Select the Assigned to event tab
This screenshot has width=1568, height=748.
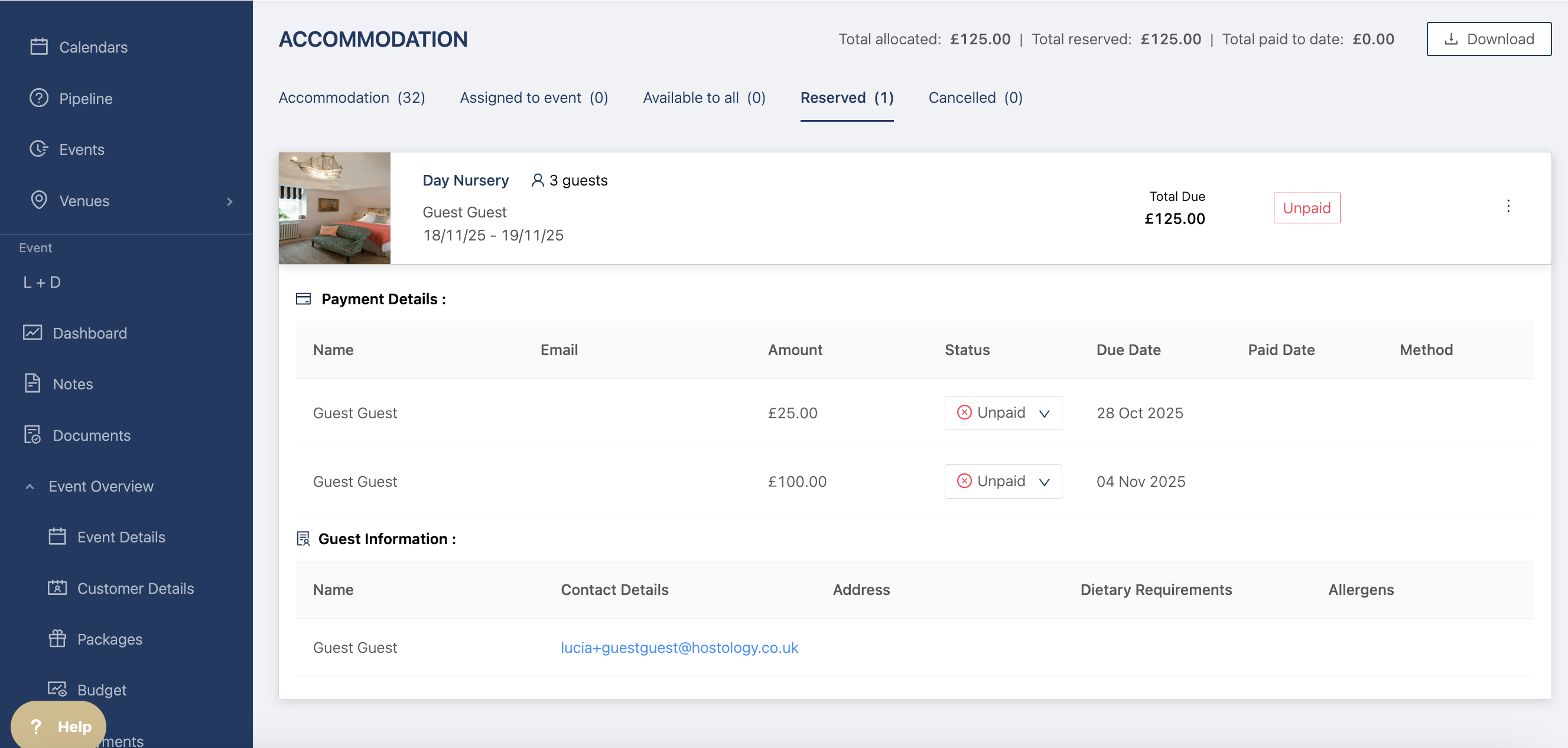(533, 98)
